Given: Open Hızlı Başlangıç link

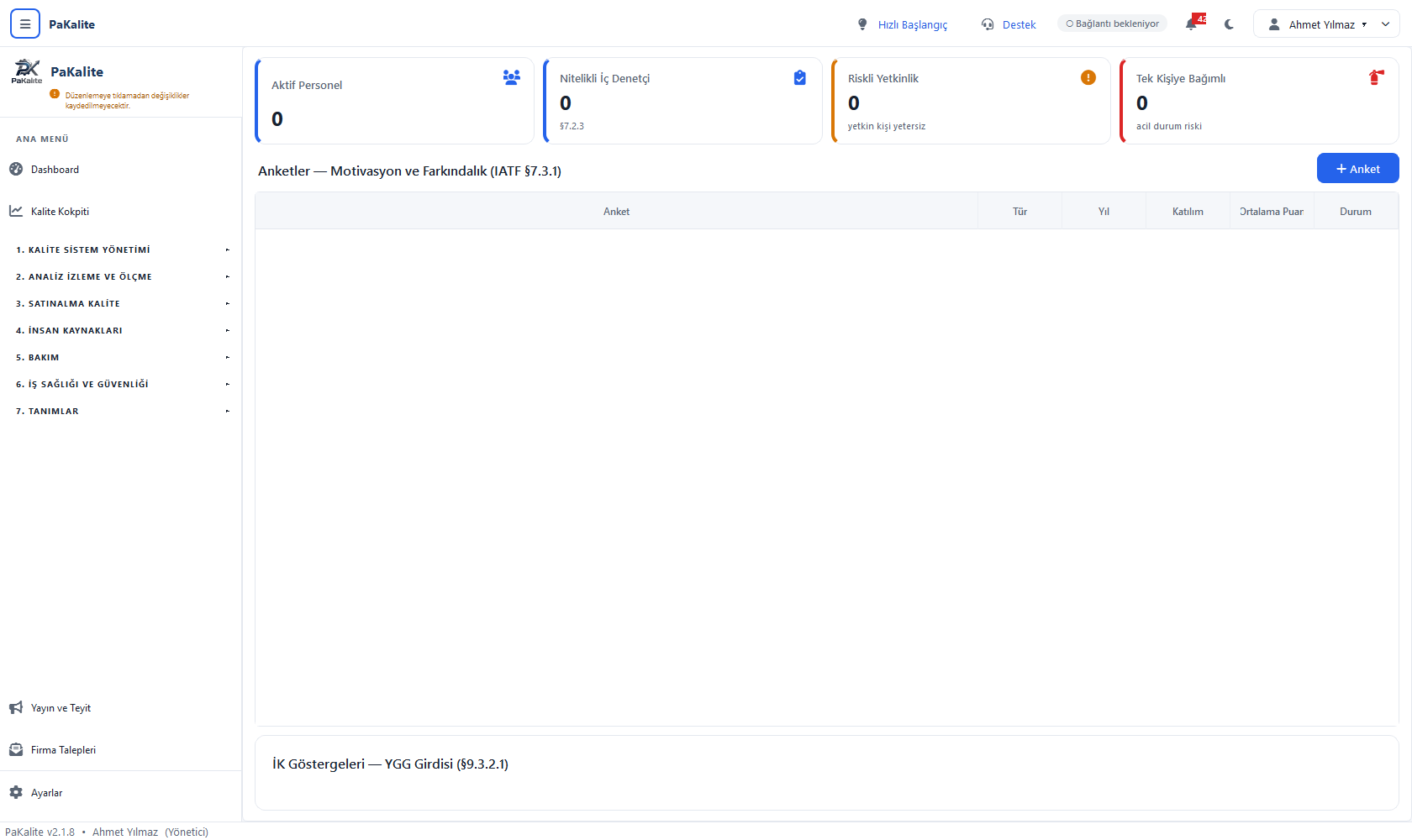Looking at the screenshot, I should (x=912, y=24).
